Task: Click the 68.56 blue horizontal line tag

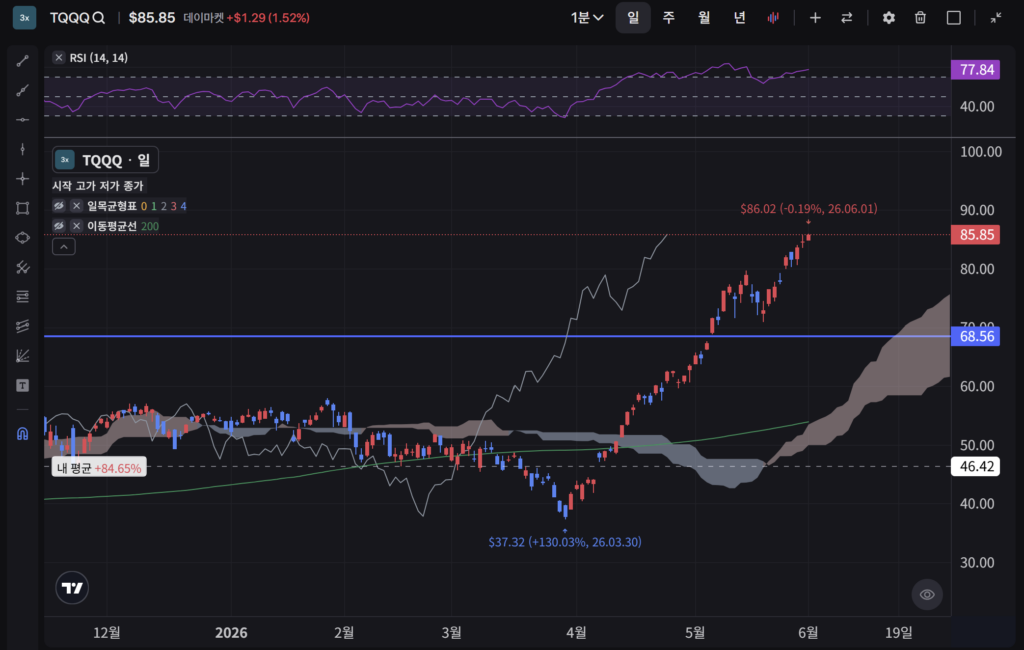Action: [976, 336]
